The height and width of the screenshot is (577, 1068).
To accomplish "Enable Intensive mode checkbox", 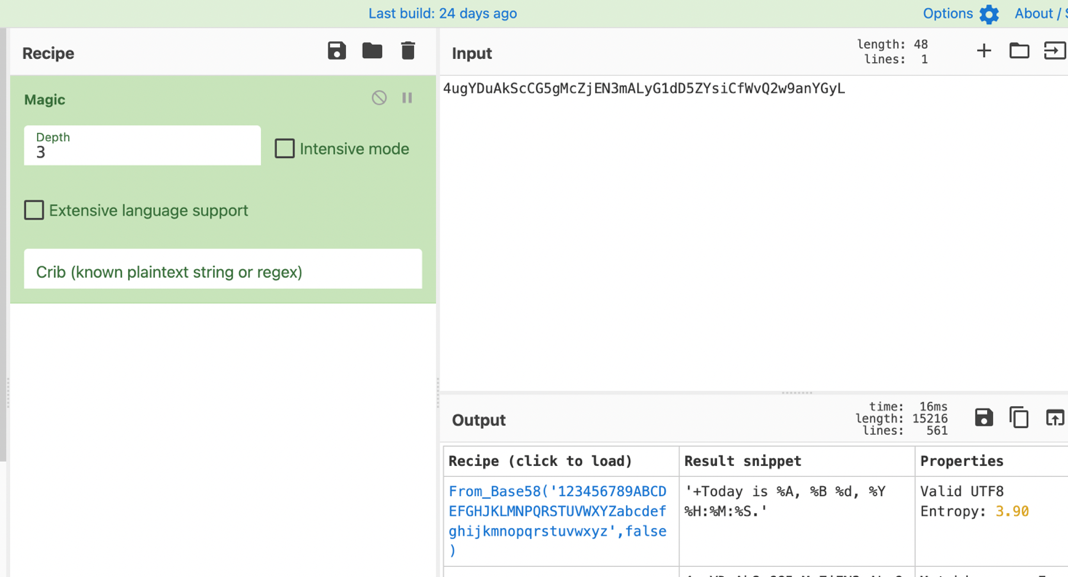I will [285, 149].
